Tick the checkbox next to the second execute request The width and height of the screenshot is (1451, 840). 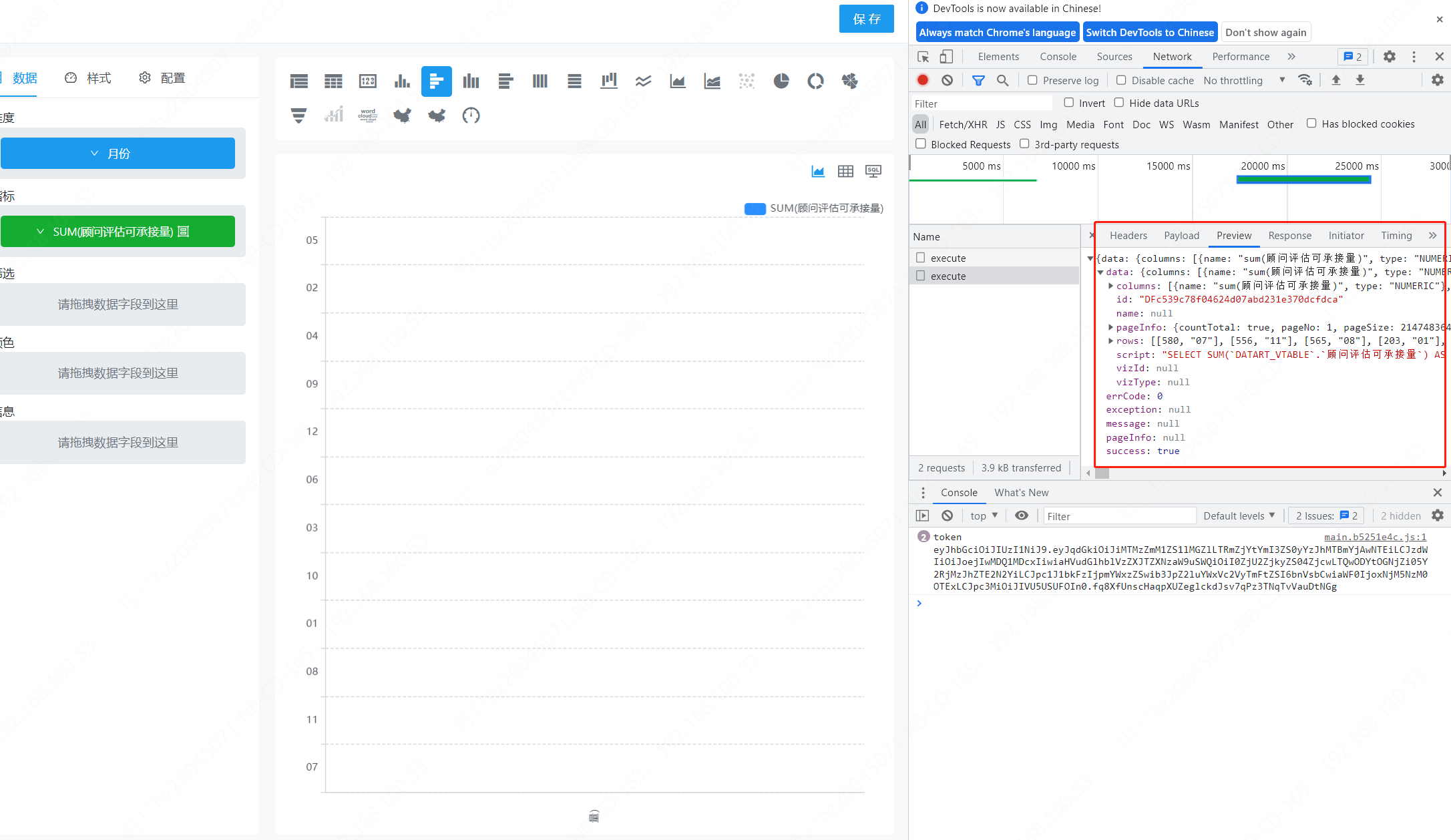click(920, 276)
